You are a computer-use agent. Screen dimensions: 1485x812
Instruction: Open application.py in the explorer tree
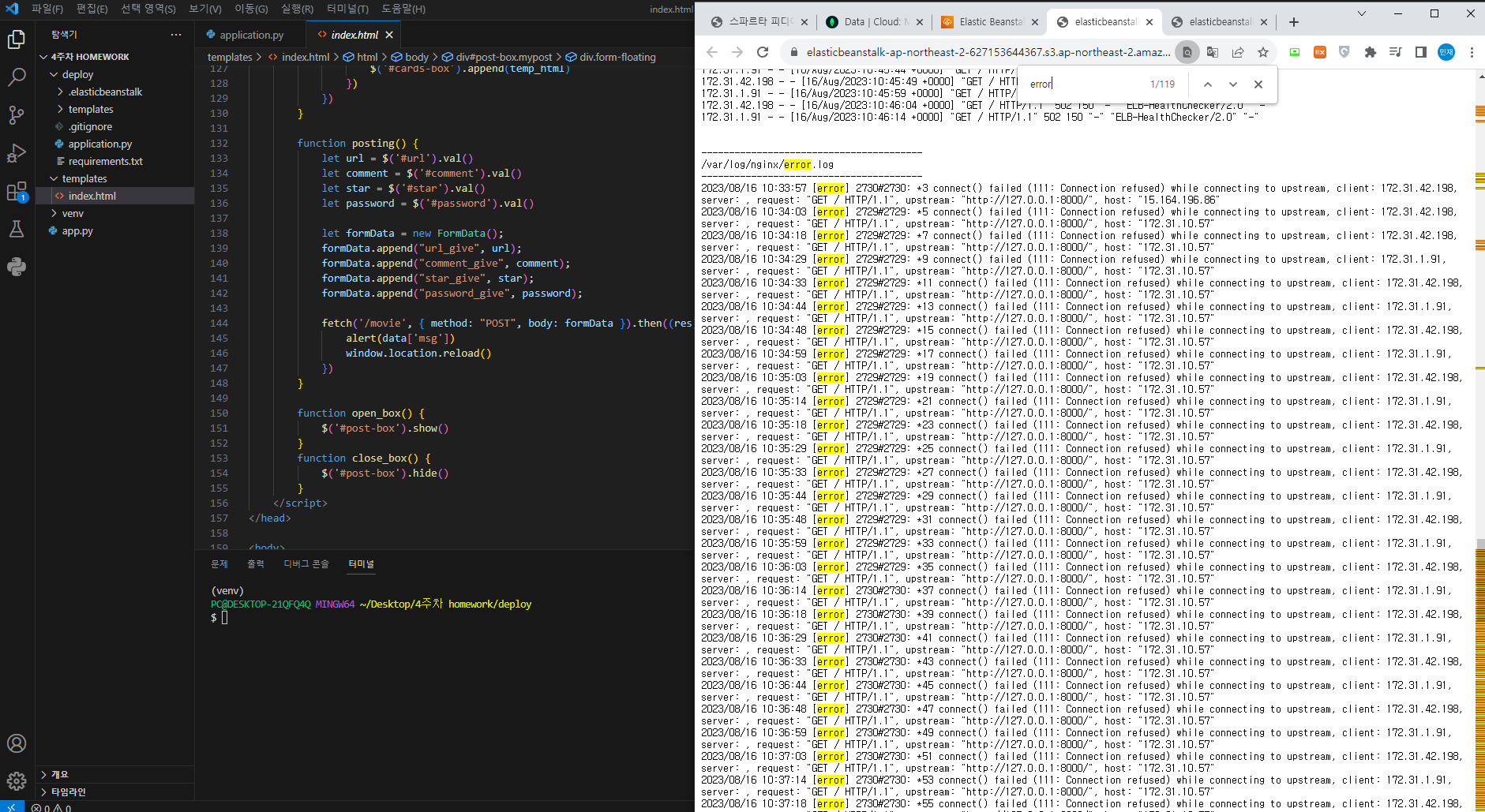click(114, 144)
